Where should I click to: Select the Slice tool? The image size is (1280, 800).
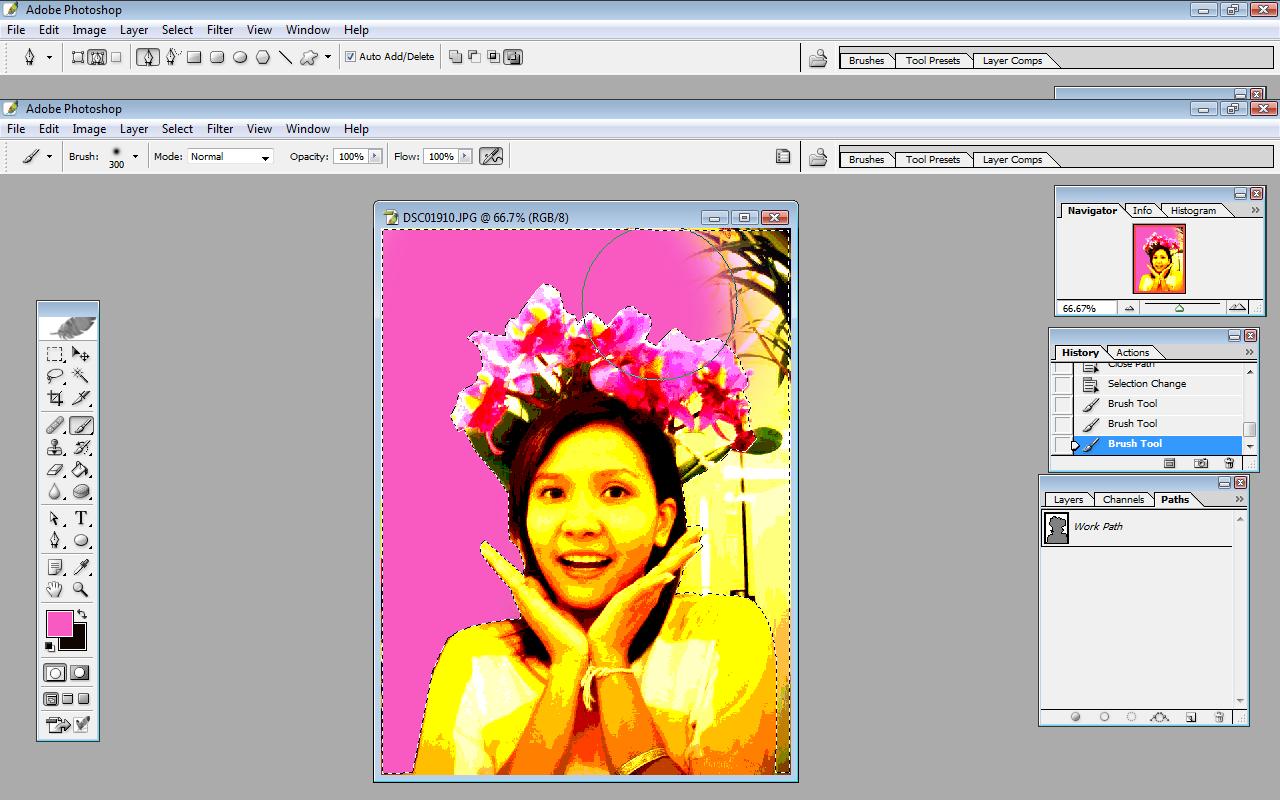81,398
